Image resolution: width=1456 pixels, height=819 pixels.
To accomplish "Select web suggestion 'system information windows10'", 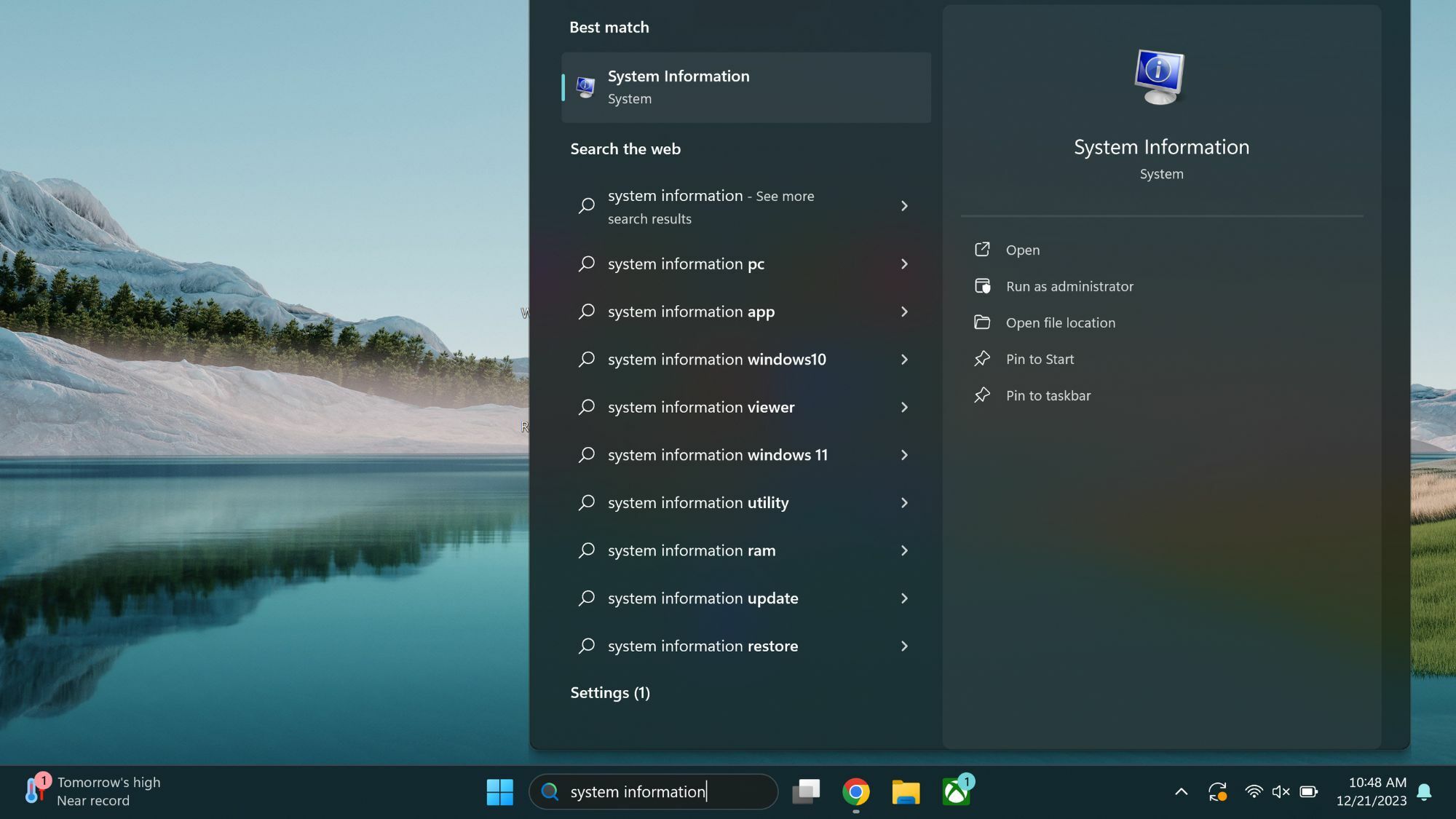I will coord(746,360).
